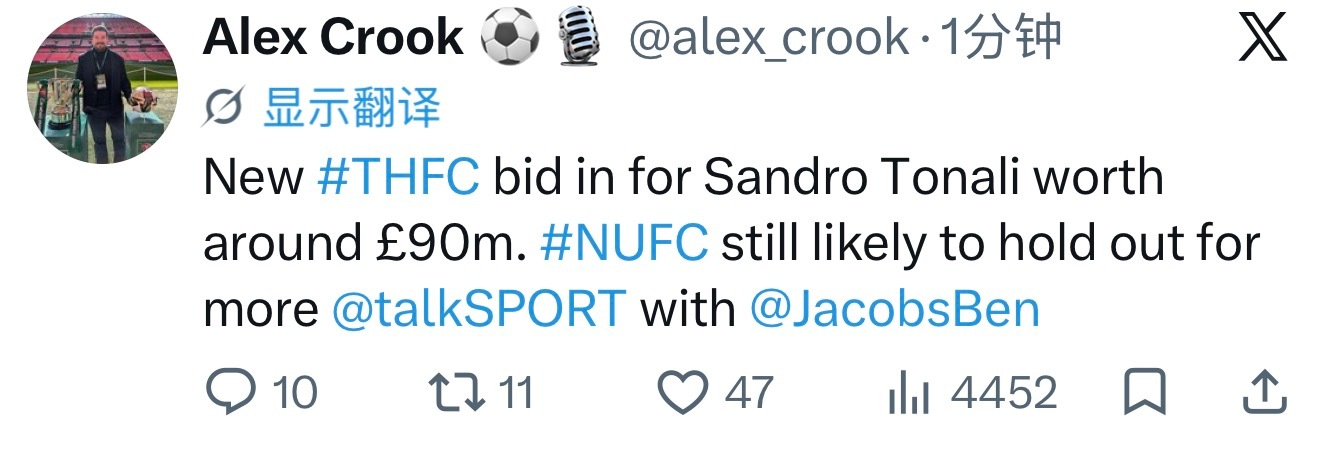Open the @alex_crook handle link
Viewport: 1320px width, 460px height.
(768, 39)
